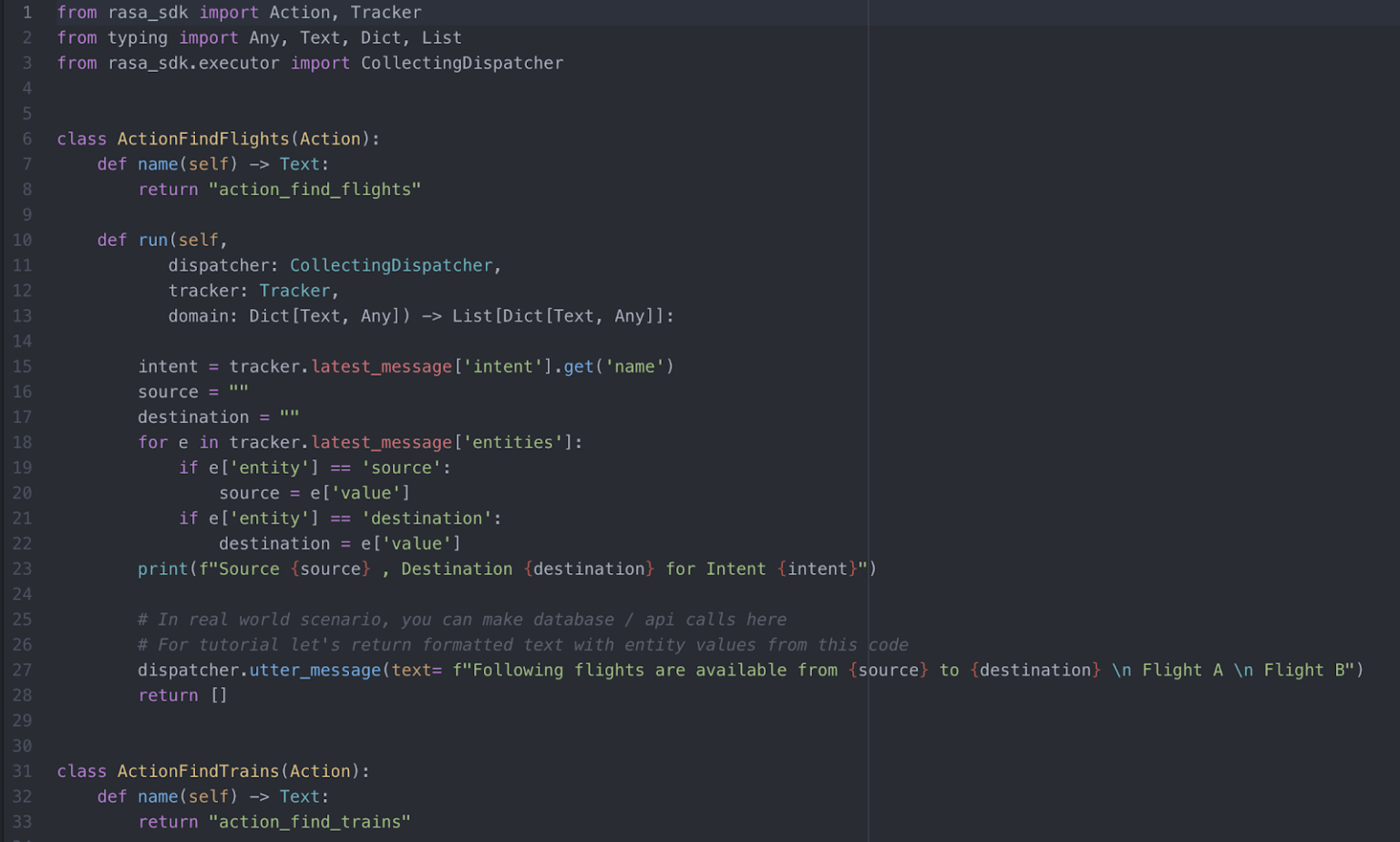
Task: Click the rasa_sdk.executor module name
Action: point(193,63)
